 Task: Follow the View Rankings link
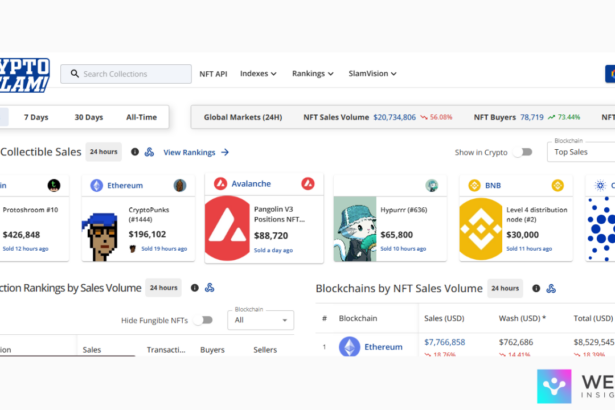coord(196,152)
